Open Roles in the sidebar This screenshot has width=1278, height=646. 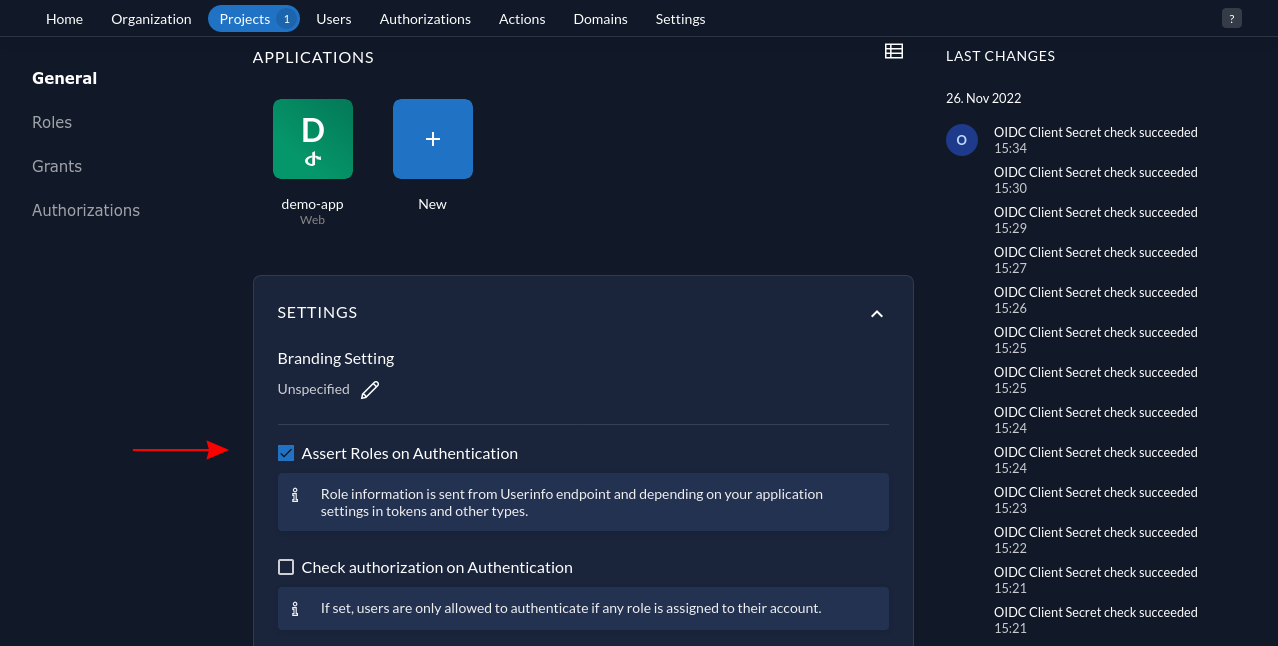tap(52, 122)
